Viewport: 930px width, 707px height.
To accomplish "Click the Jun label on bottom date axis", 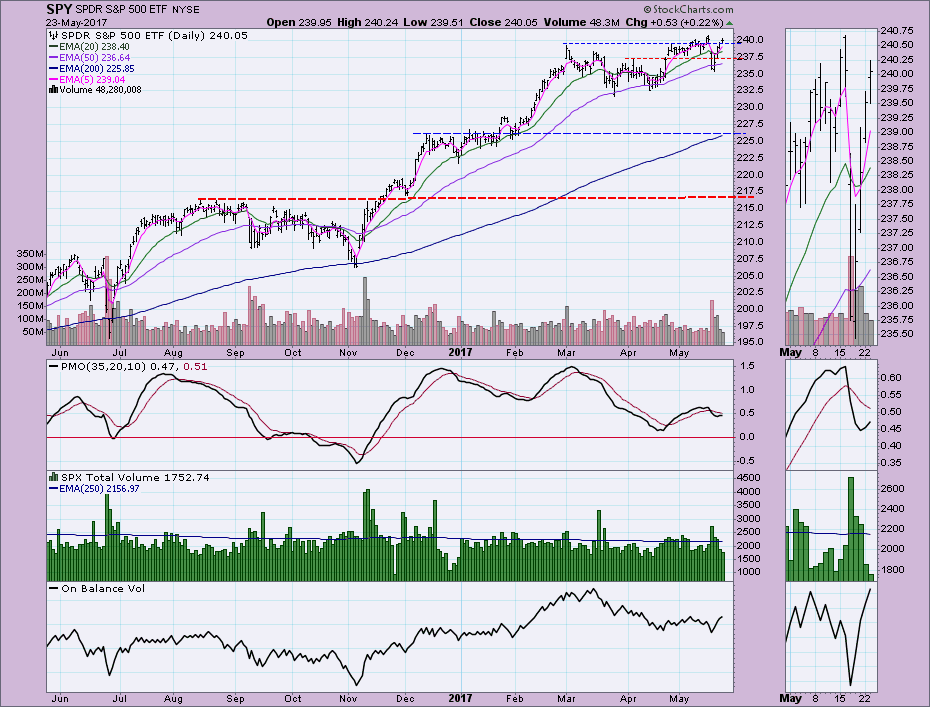I will click(x=60, y=698).
